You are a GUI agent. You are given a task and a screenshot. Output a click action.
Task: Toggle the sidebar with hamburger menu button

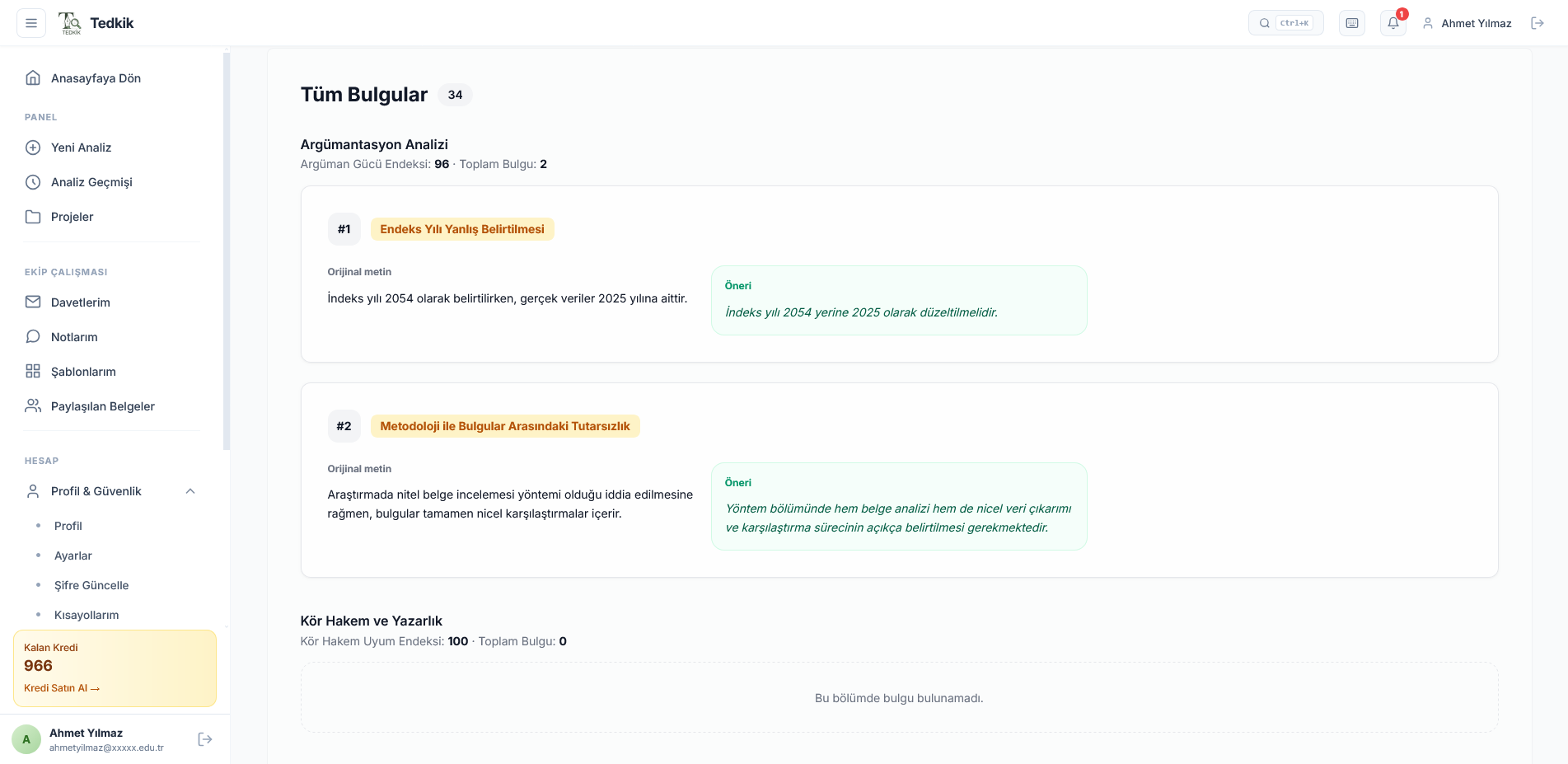[x=31, y=23]
